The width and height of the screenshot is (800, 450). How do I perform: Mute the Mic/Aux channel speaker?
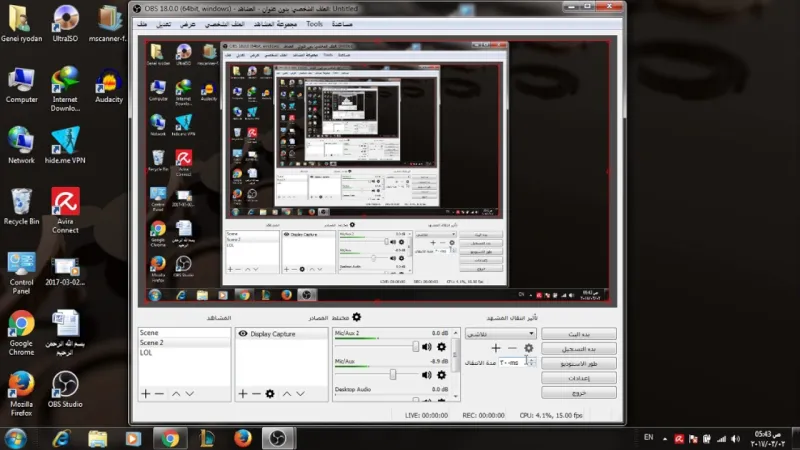click(x=428, y=374)
